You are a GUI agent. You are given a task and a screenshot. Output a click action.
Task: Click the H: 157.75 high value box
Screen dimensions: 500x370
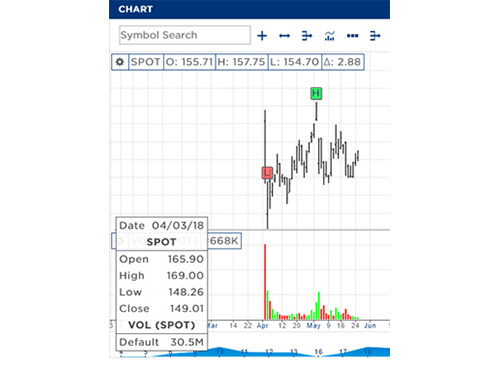point(241,62)
